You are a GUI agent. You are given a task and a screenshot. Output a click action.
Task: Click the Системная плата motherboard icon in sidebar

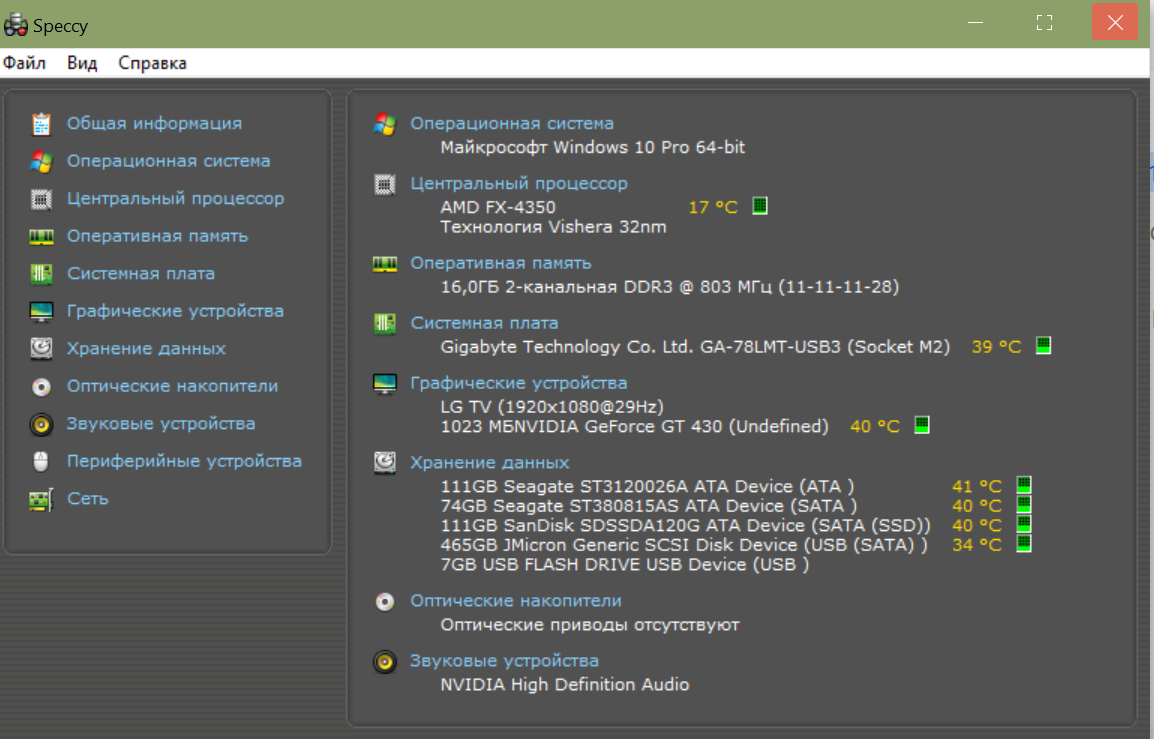[x=41, y=274]
